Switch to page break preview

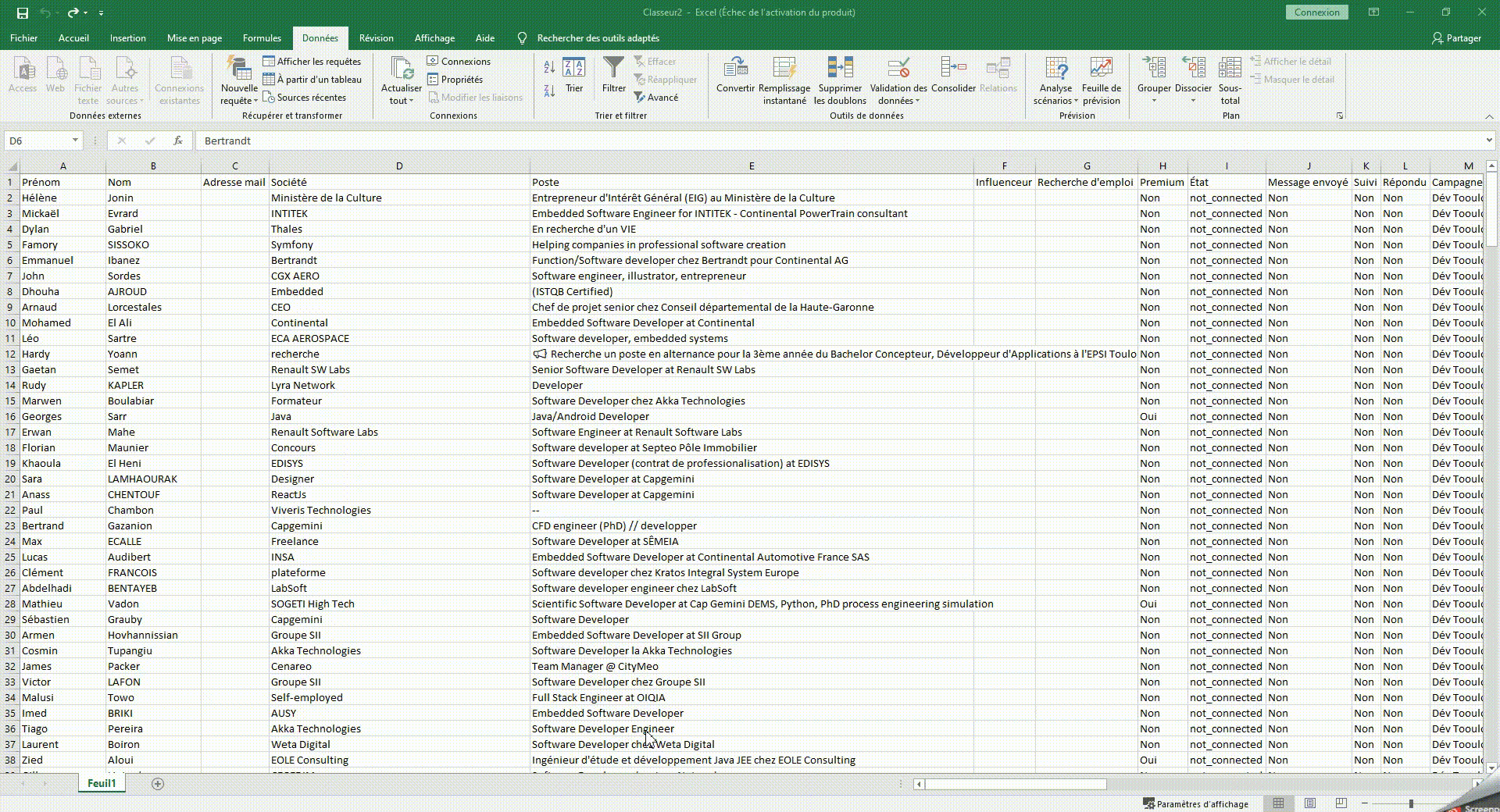point(1341,803)
